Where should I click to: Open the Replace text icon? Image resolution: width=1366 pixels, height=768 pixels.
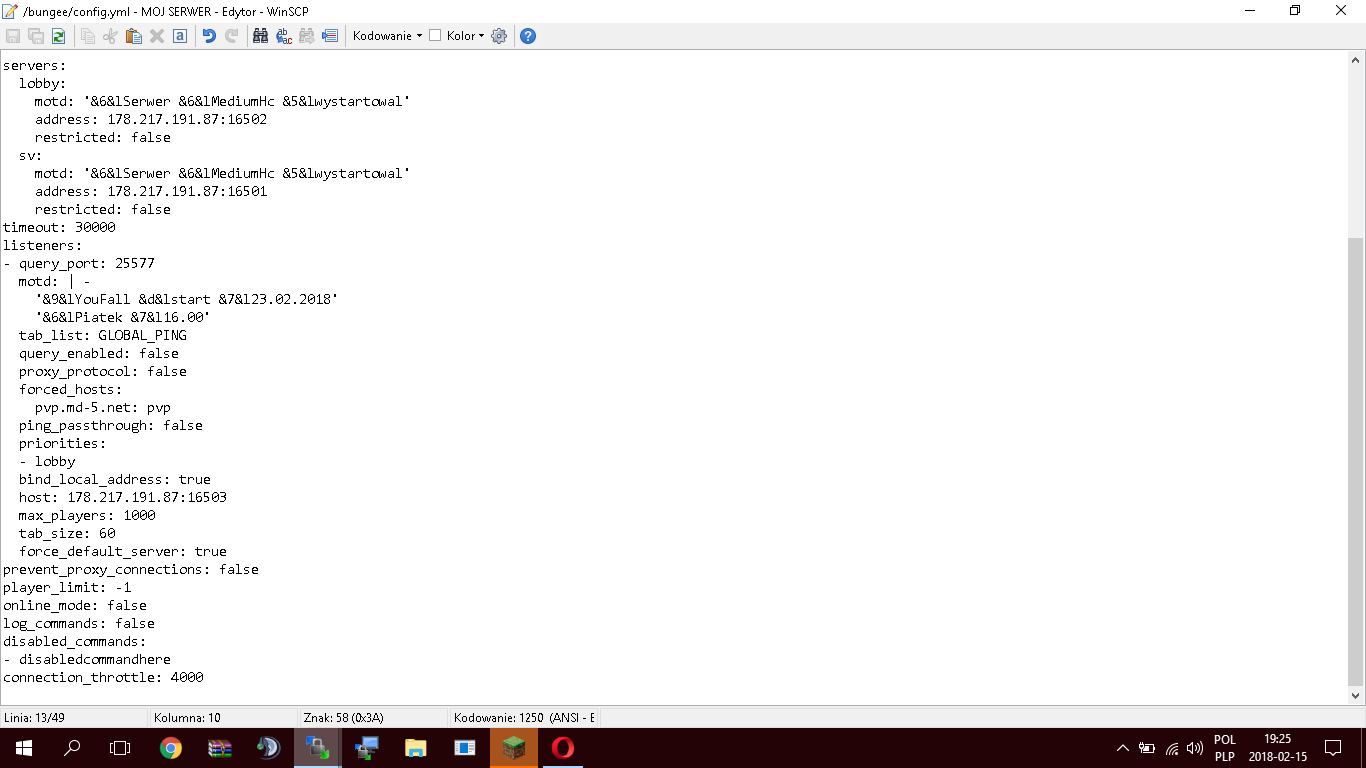[x=284, y=36]
